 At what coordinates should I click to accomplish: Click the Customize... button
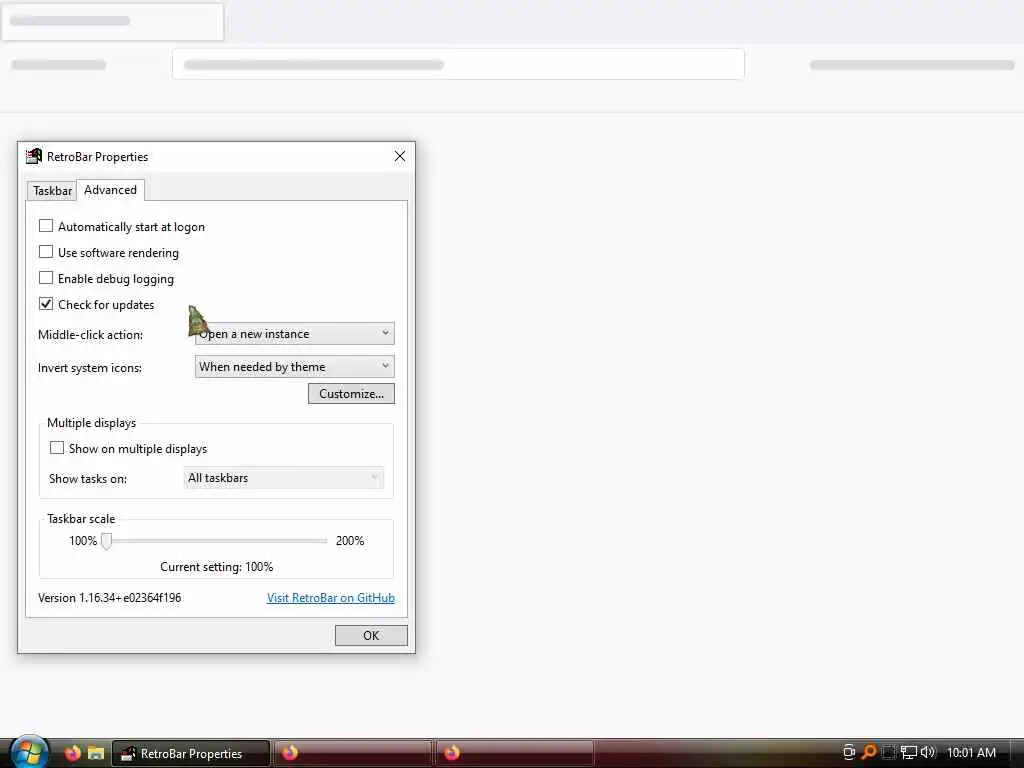tap(351, 394)
